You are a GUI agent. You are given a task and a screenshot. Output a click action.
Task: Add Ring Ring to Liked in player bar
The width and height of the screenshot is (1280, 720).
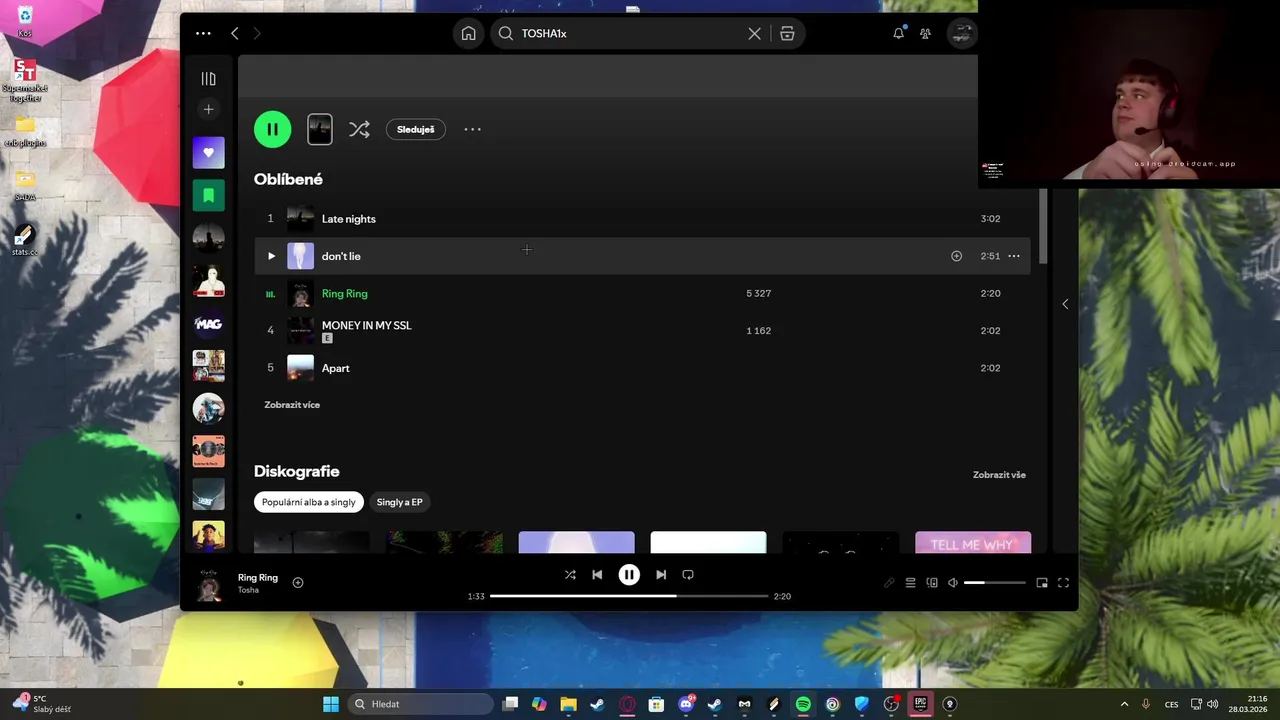click(298, 582)
